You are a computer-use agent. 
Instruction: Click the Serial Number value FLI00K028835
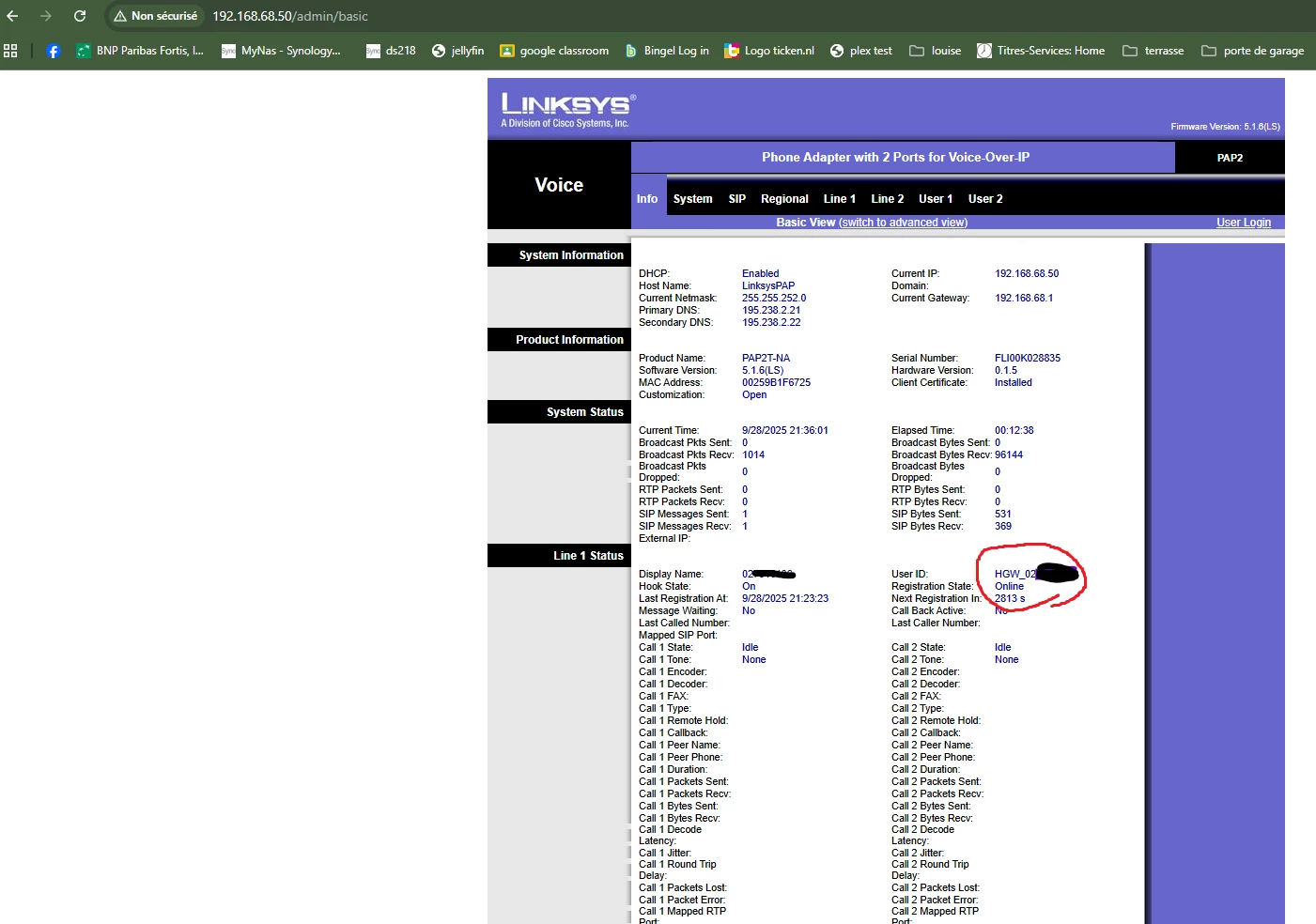pyautogui.click(x=1028, y=359)
